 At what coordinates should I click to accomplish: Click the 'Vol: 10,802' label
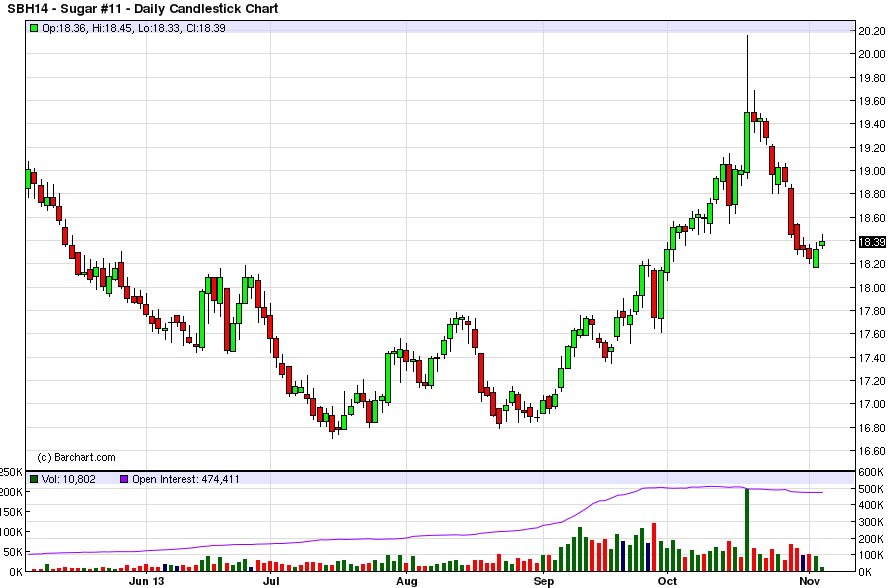pyautogui.click(x=68, y=479)
